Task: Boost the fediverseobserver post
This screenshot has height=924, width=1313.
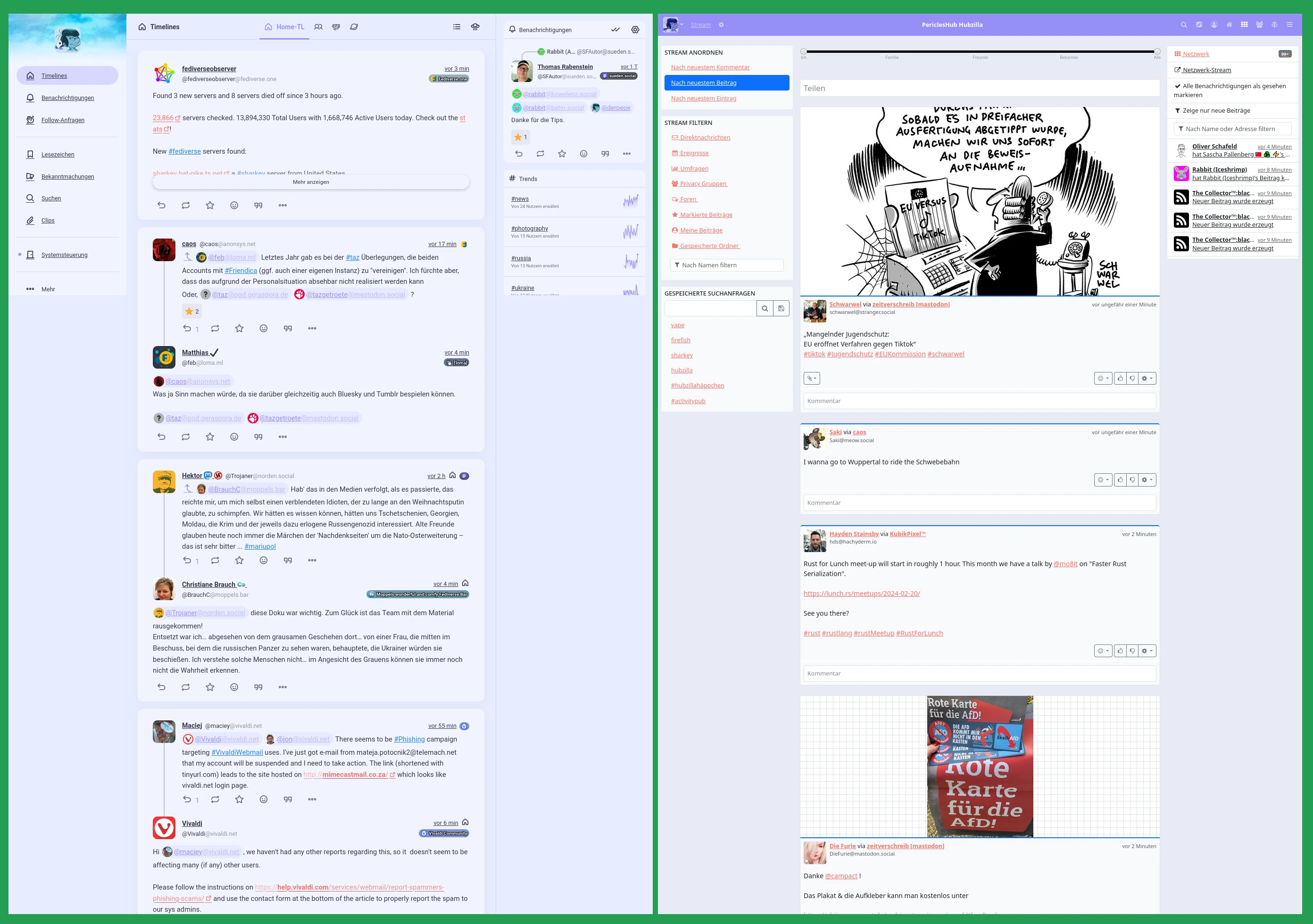Action: pyautogui.click(x=185, y=205)
